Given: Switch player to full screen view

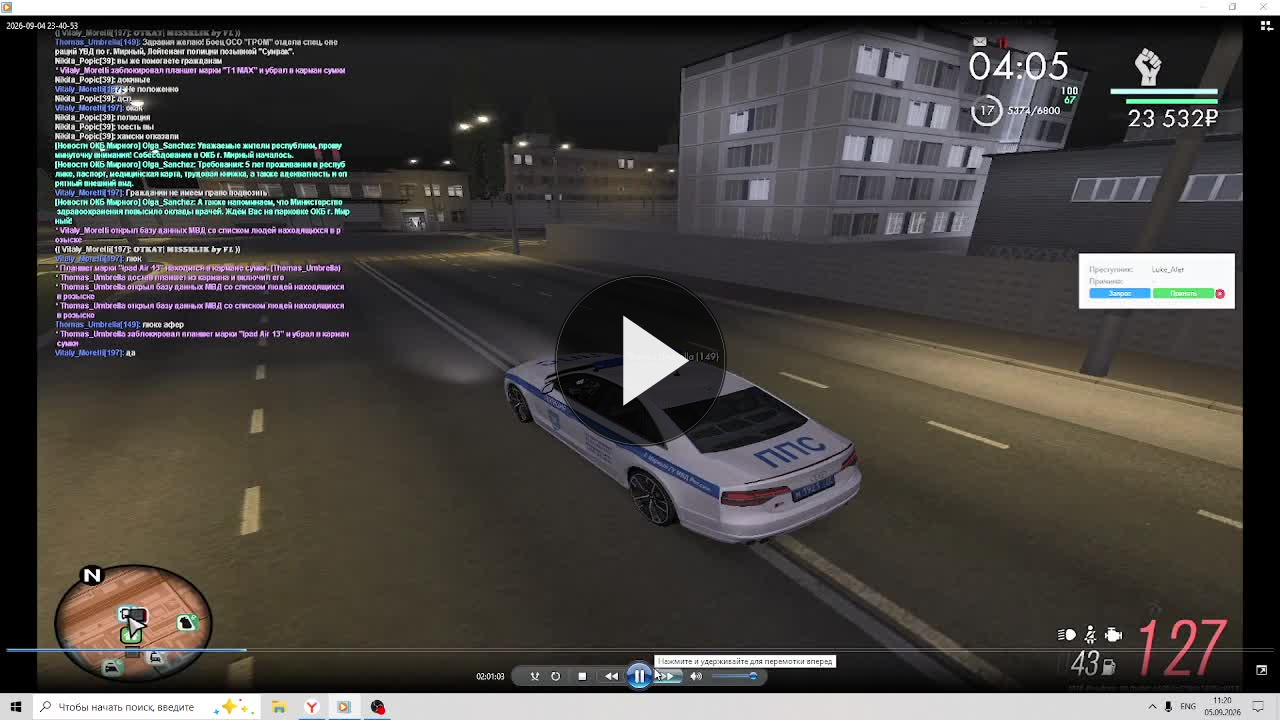Looking at the screenshot, I should 1261,670.
